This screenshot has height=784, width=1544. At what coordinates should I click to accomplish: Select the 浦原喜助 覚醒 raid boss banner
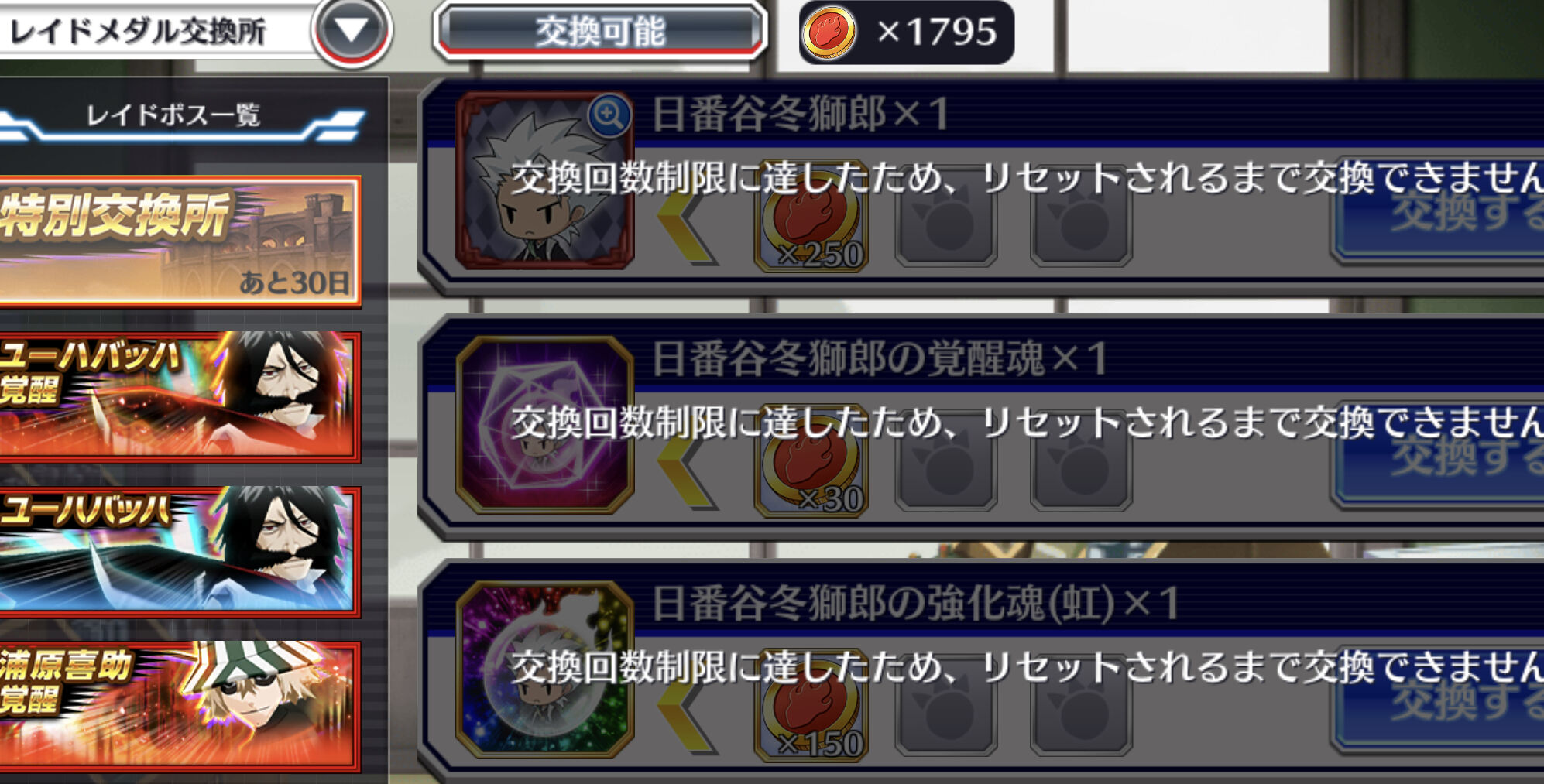[x=180, y=706]
